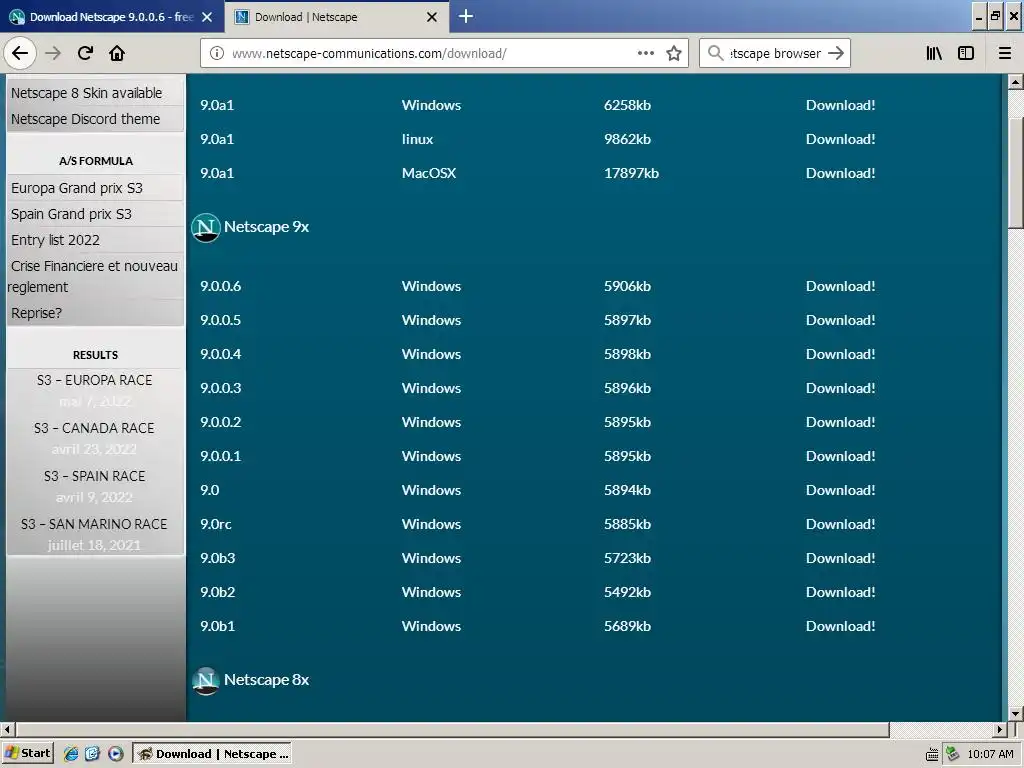Bookmark this page with the star
This screenshot has width=1024, height=768.
coord(674,53)
